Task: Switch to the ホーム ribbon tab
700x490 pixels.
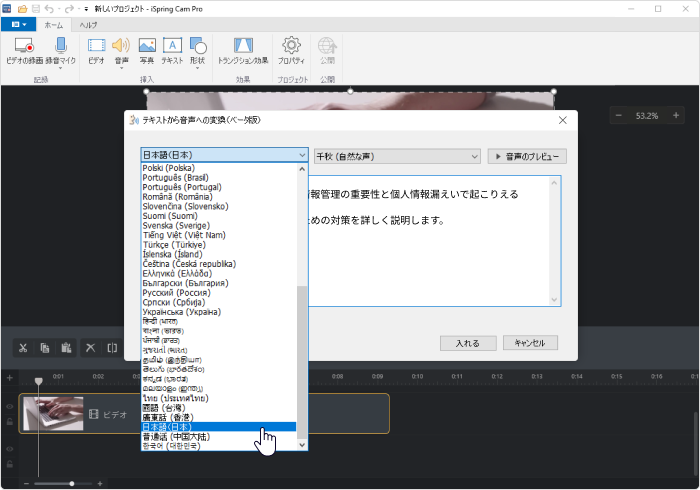Action: click(x=54, y=25)
